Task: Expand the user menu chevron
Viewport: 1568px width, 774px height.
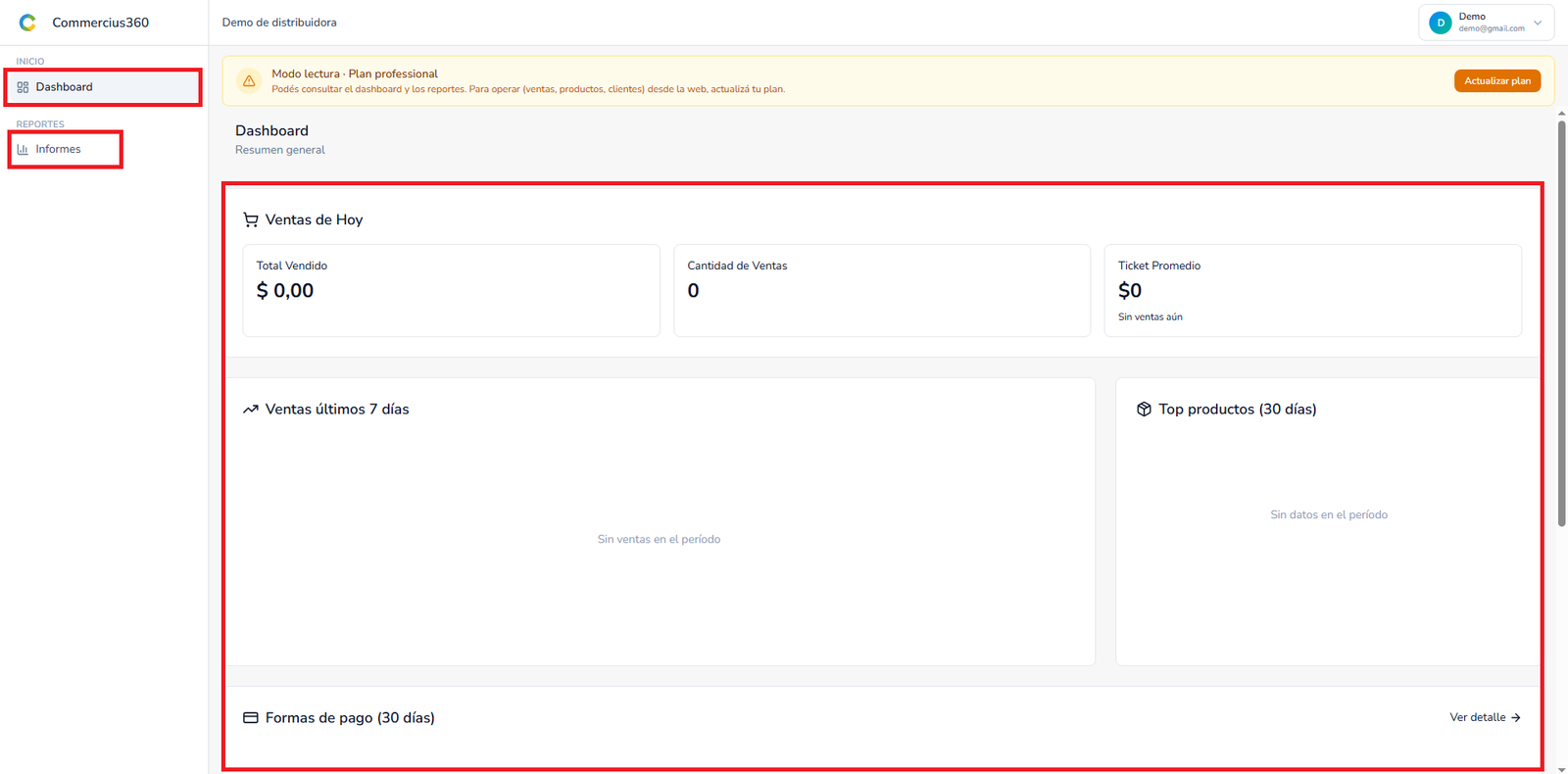Action: [1538, 23]
